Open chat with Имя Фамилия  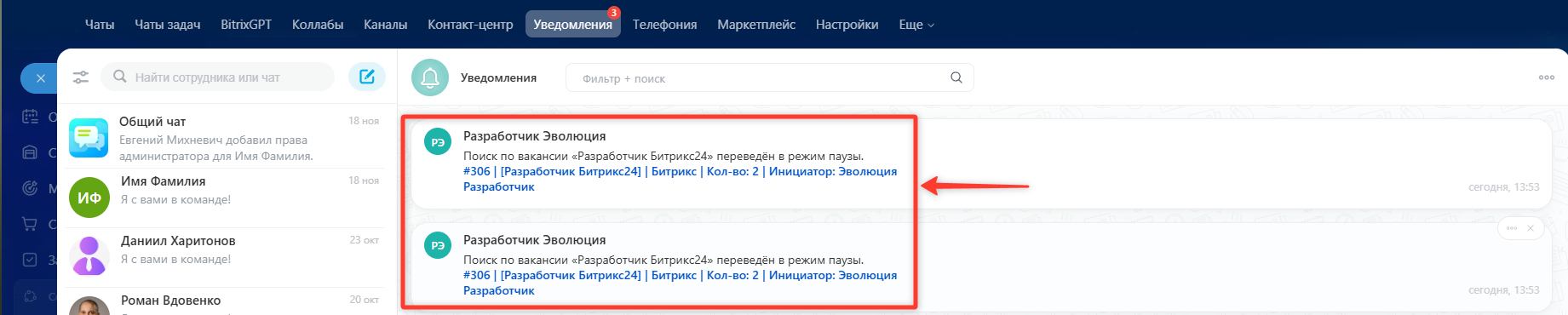tap(227, 198)
